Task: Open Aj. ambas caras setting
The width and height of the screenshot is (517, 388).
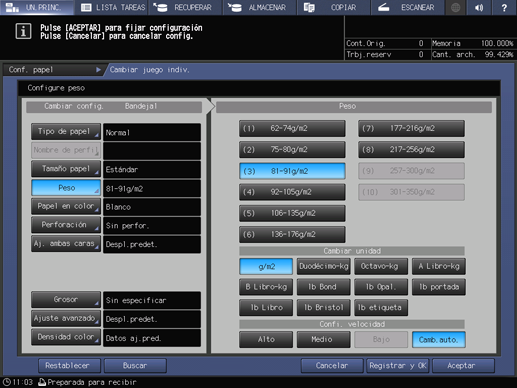Action: 66,244
